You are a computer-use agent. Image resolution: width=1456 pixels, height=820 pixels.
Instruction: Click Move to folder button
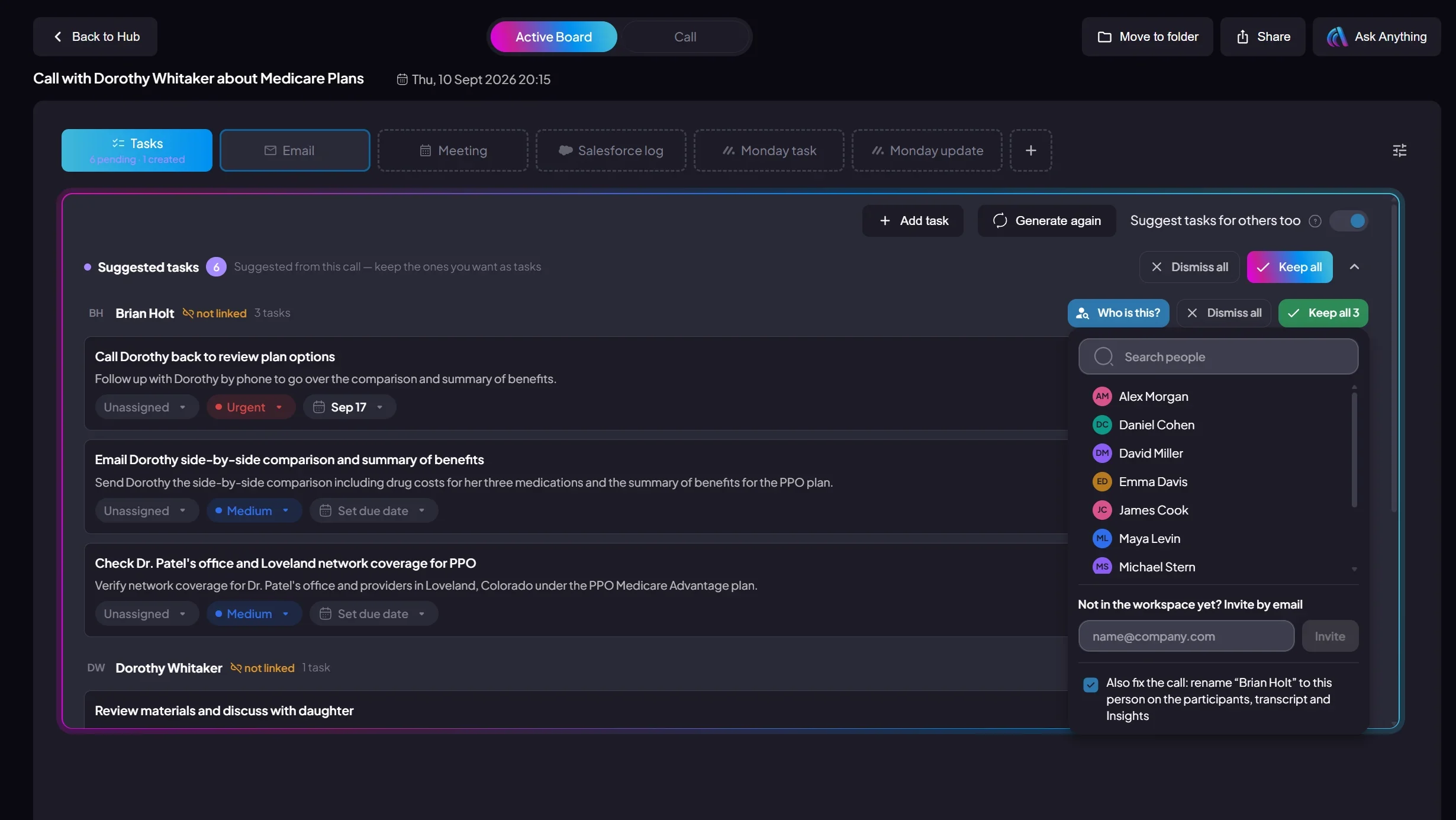point(1147,37)
